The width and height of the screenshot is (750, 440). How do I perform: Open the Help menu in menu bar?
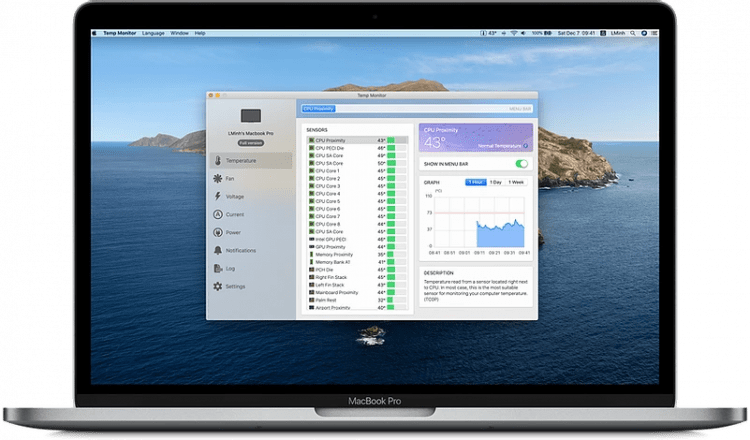point(200,33)
